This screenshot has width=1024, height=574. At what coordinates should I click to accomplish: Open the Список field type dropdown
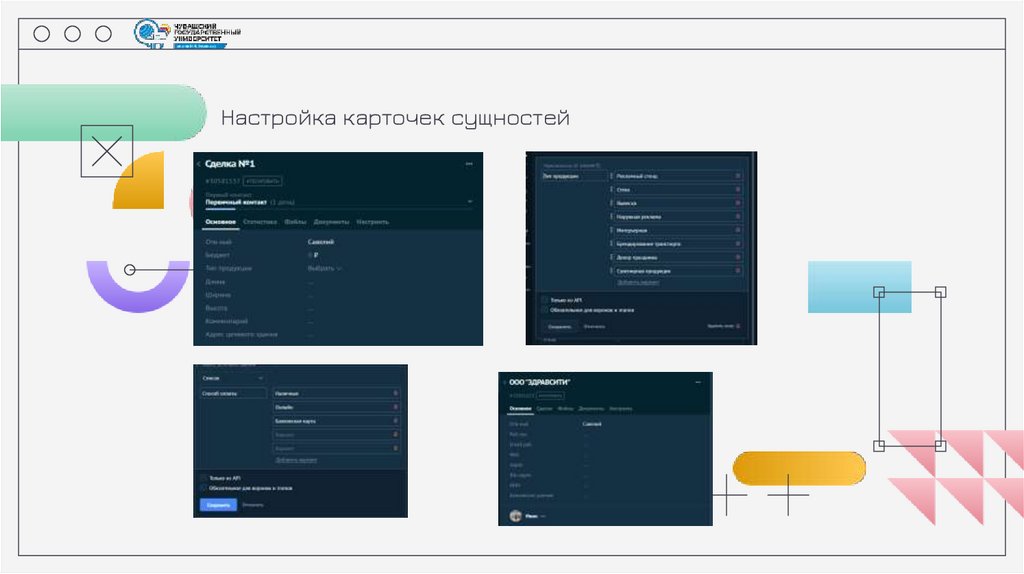tap(232, 378)
